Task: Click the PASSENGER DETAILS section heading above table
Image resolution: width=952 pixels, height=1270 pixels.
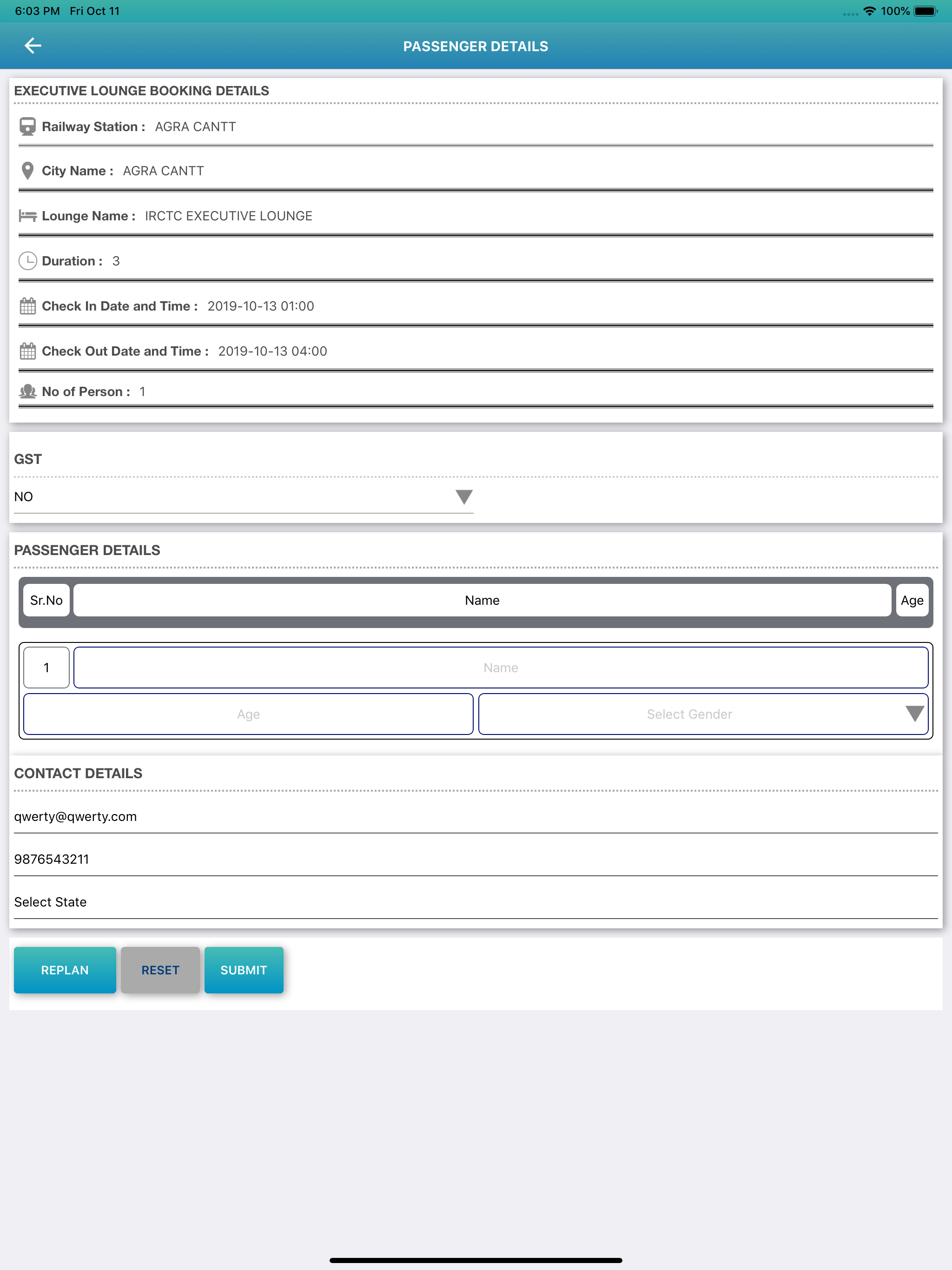Action: [87, 550]
